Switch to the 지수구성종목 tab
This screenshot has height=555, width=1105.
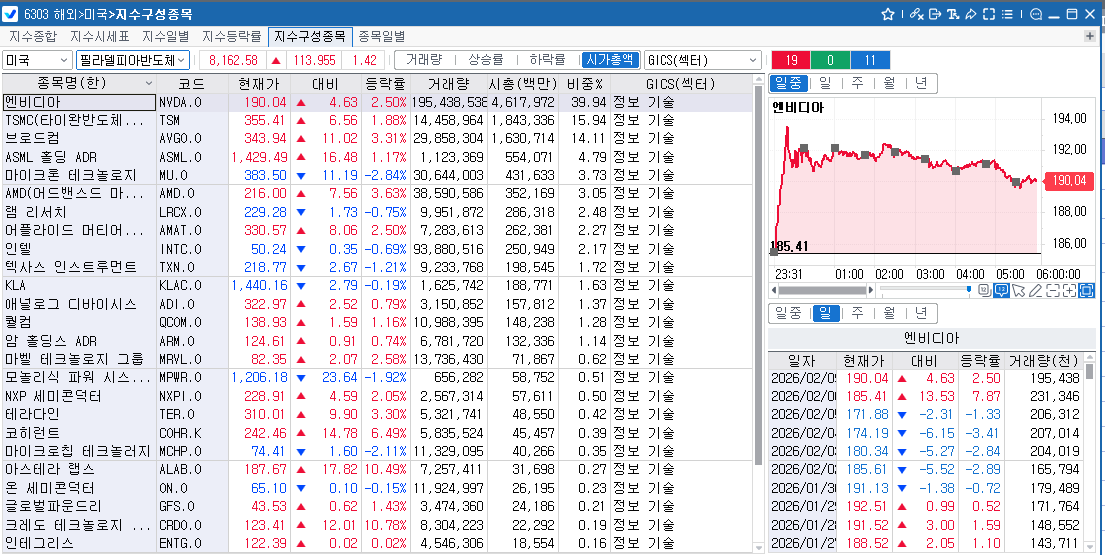(310, 37)
